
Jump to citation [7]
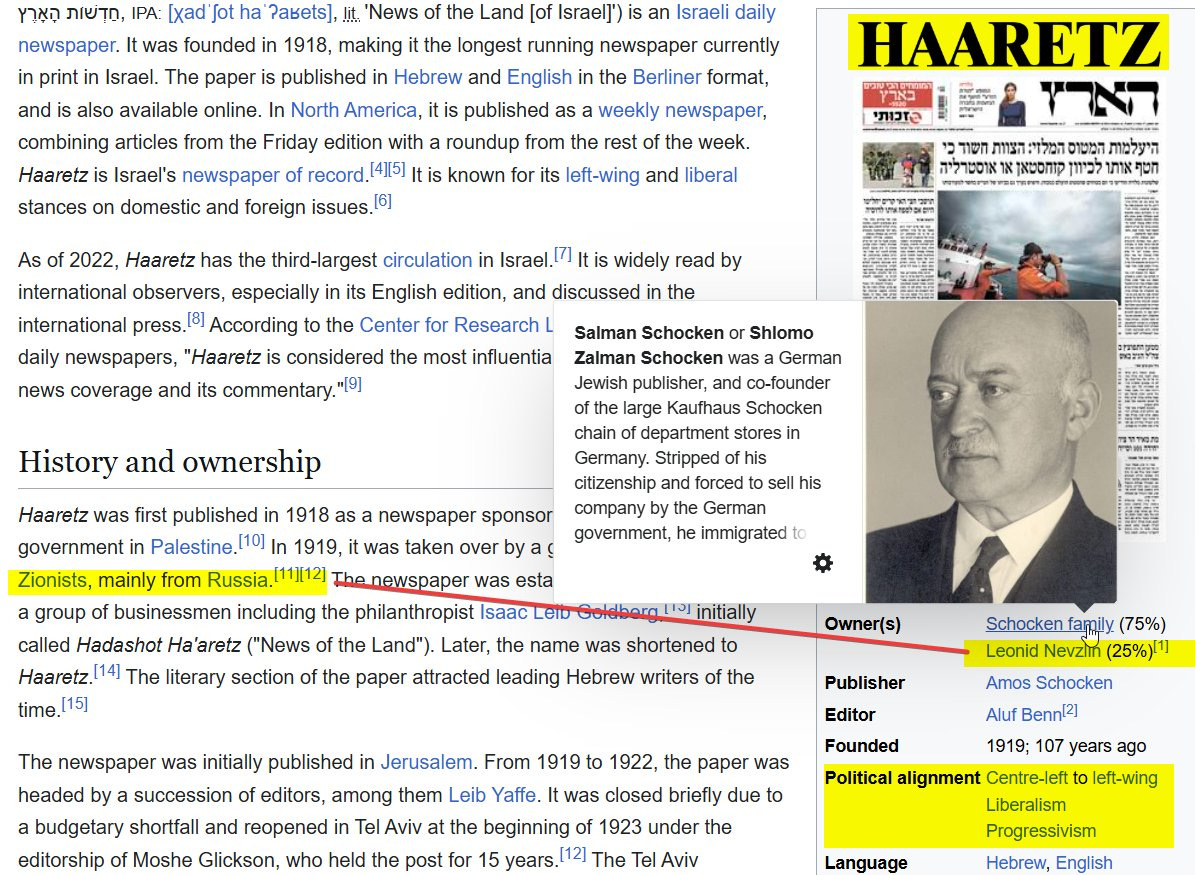(562, 254)
